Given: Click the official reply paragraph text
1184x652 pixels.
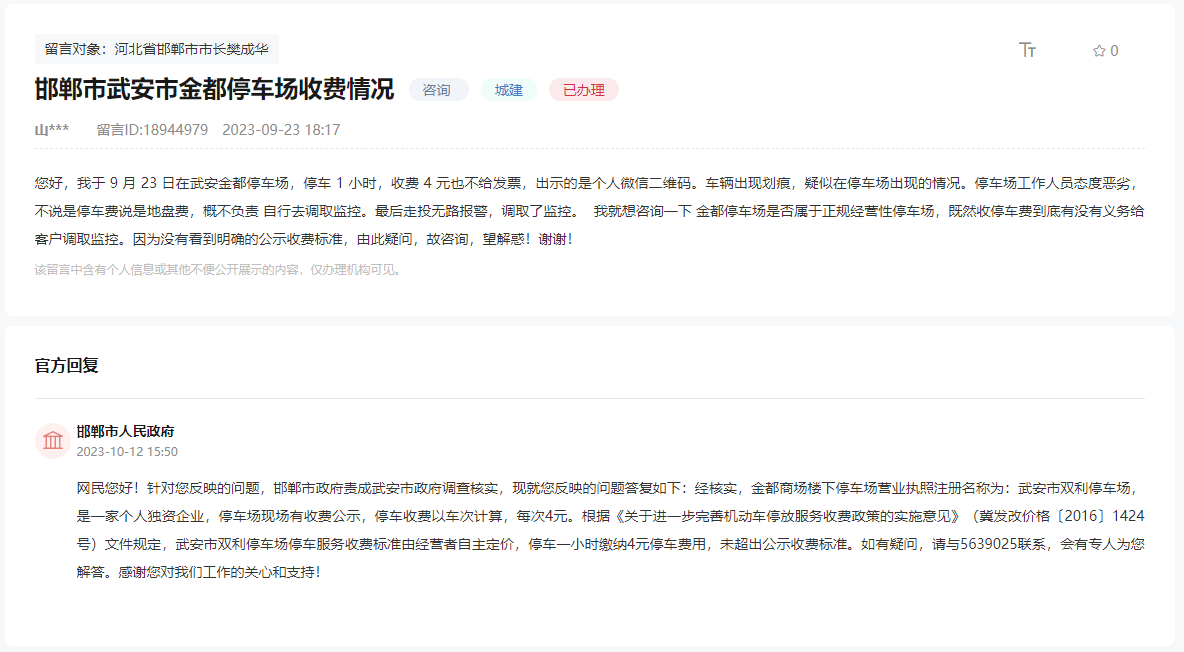Looking at the screenshot, I should pos(610,530).
